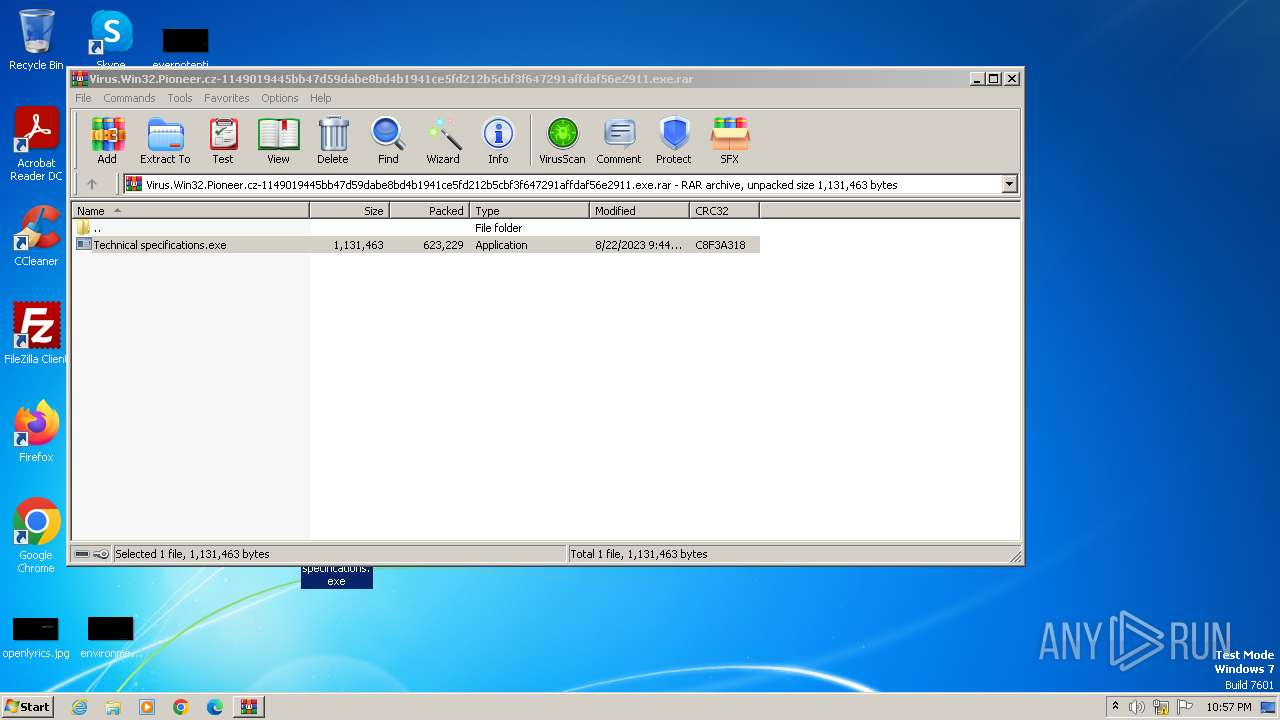Click the volume speaker tray icon
The height and width of the screenshot is (720, 1280).
coord(1137,707)
